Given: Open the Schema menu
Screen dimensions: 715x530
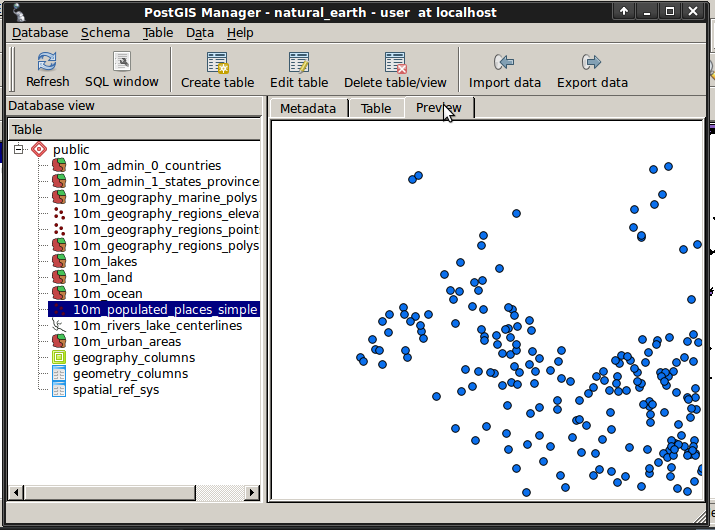Looking at the screenshot, I should click(x=105, y=33).
